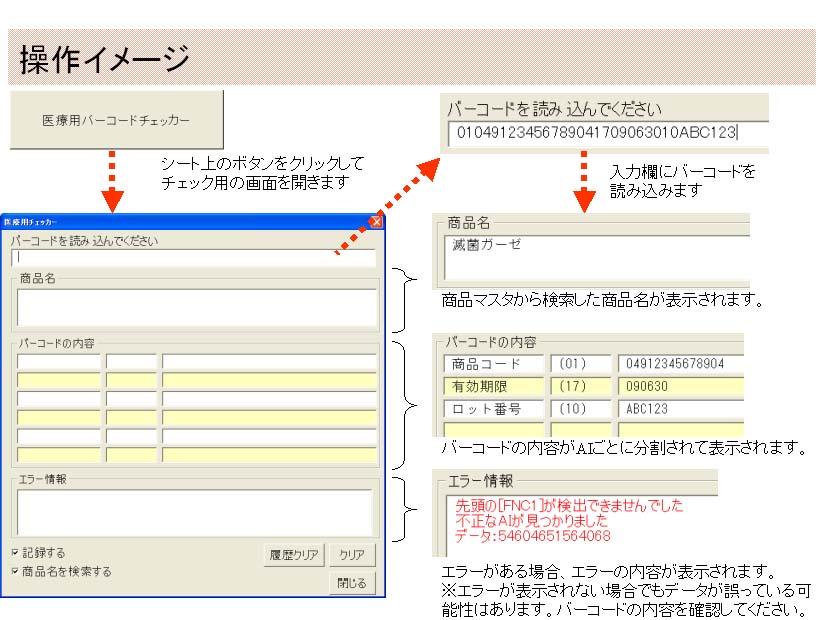The image size is (822, 620).
Task: Click the 操作イメージ heading
Action: pos(104,59)
